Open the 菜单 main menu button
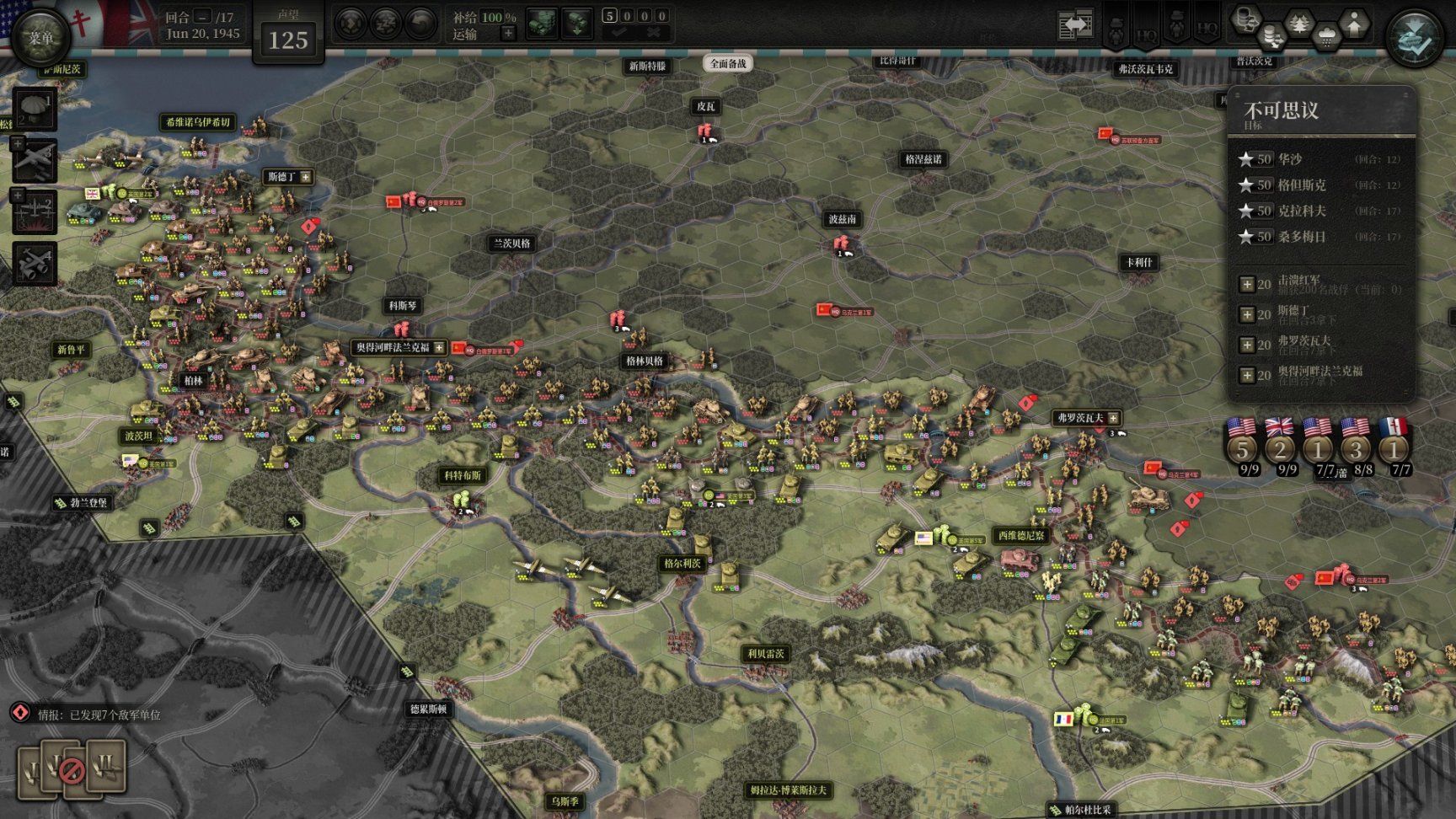1456x819 pixels. click(x=40, y=38)
